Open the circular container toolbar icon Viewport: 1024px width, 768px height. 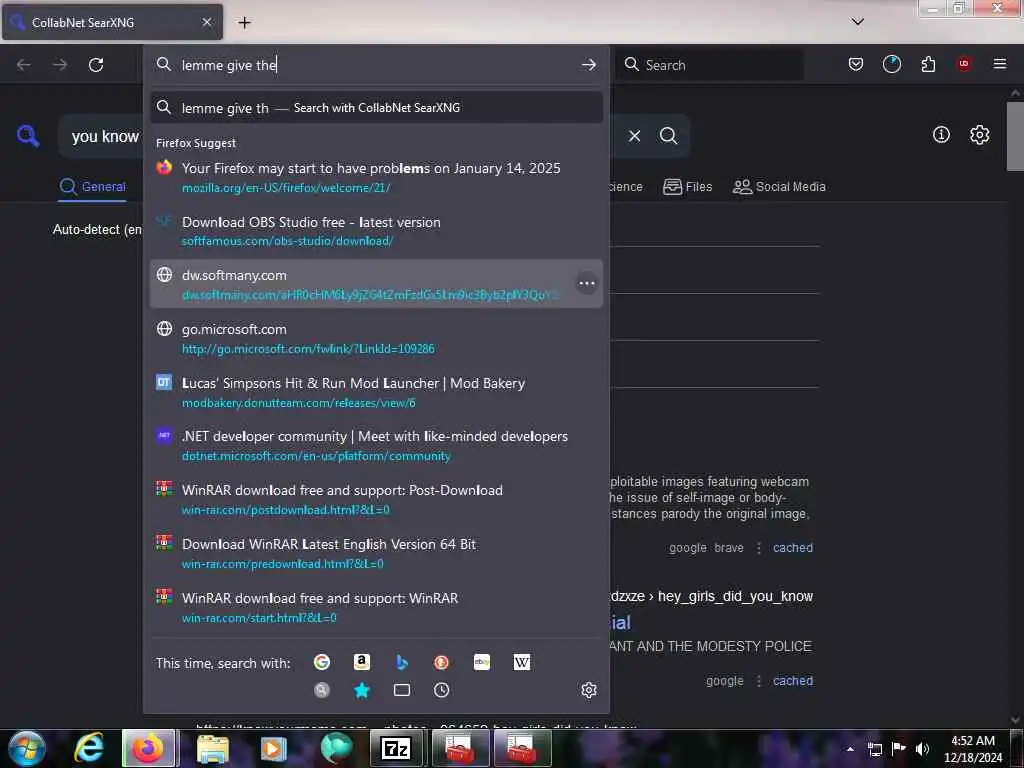tap(891, 64)
